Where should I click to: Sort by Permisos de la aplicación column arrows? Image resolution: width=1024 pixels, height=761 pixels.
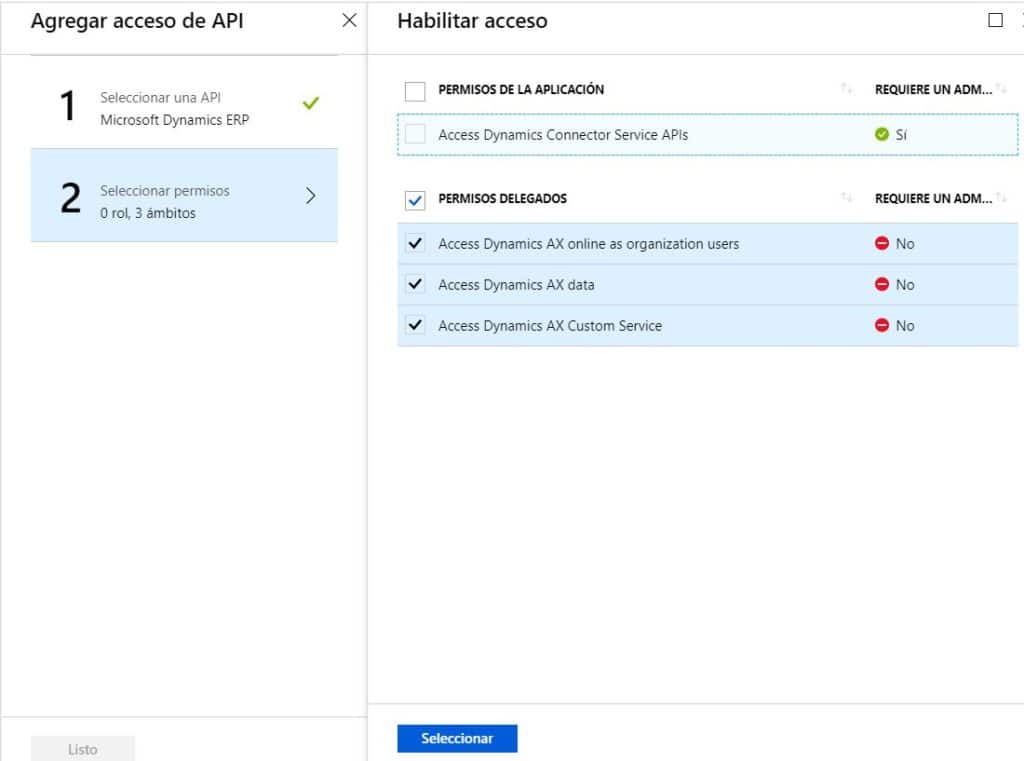(x=846, y=88)
